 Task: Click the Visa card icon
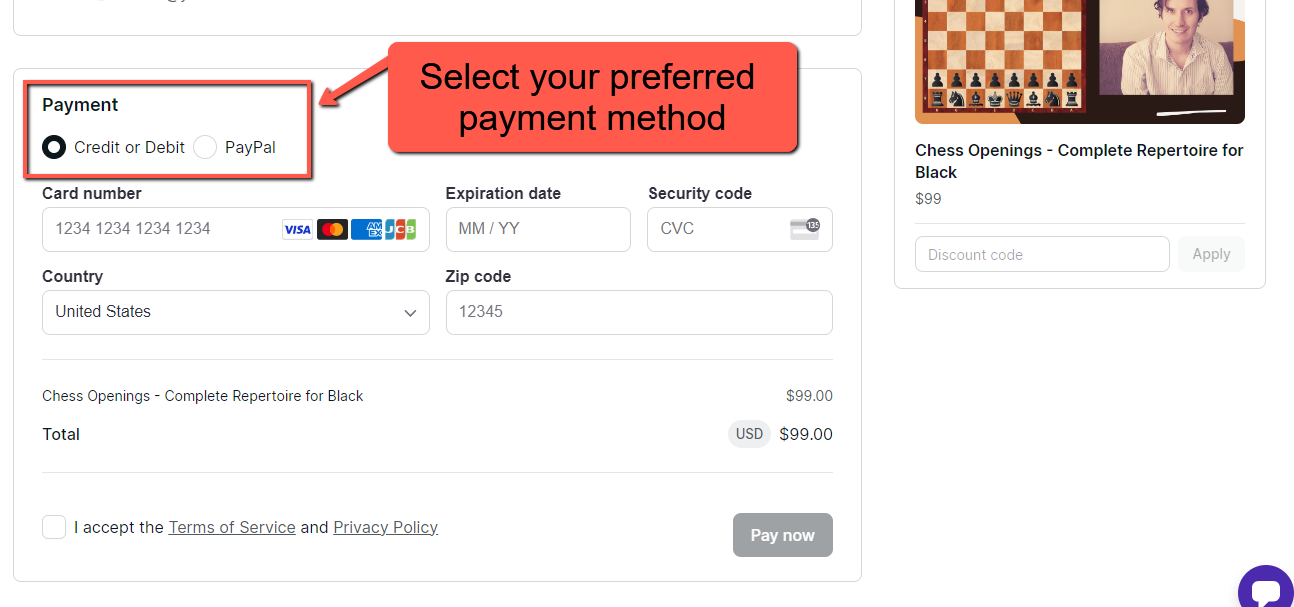point(297,230)
